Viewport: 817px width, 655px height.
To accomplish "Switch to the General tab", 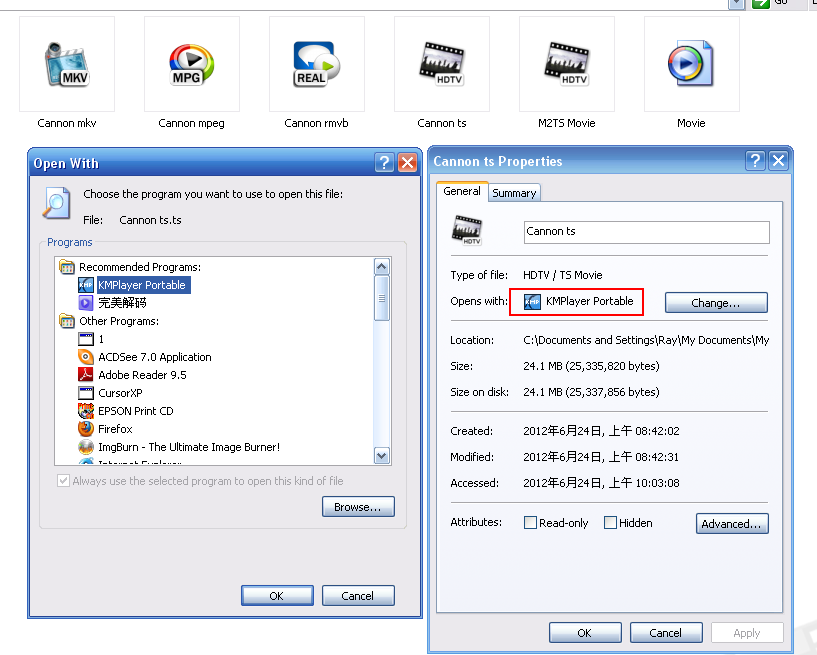I will pos(462,191).
